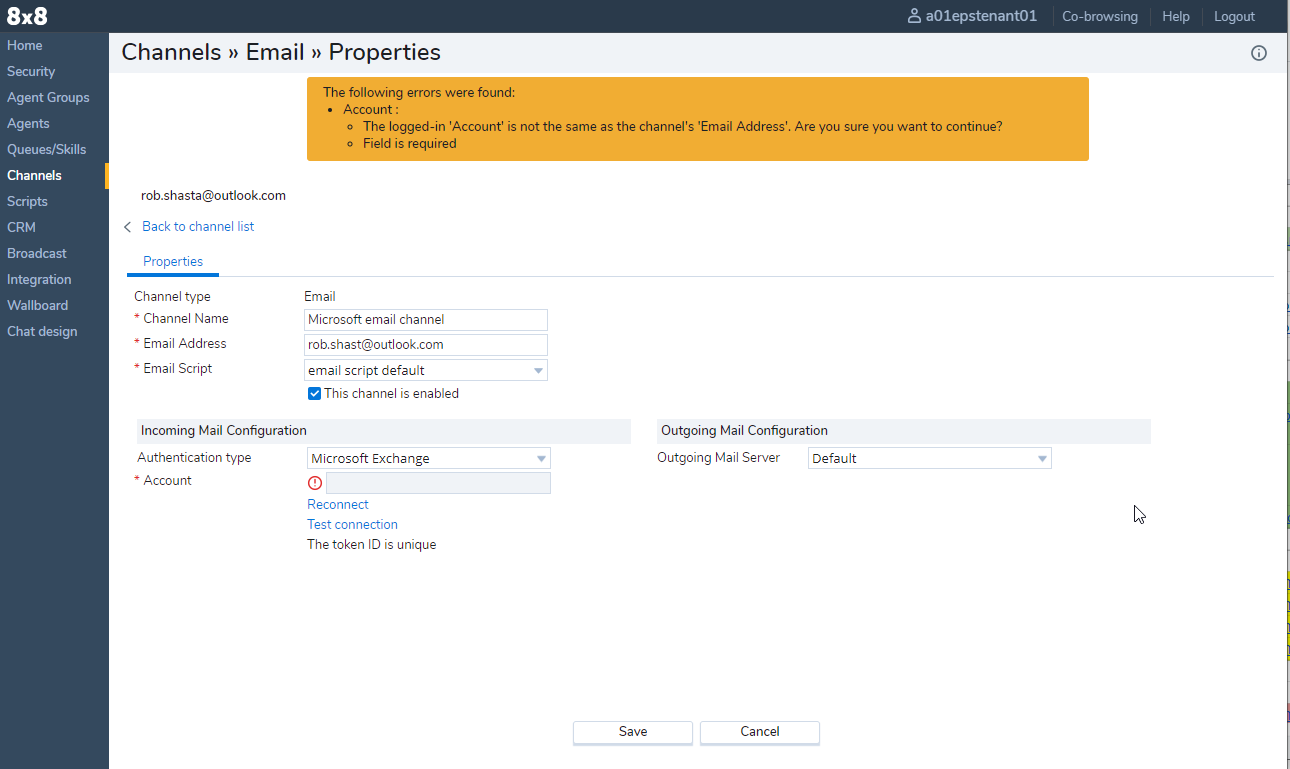The width and height of the screenshot is (1290, 769).
Task: Open Help in top bar
Action: point(1176,16)
